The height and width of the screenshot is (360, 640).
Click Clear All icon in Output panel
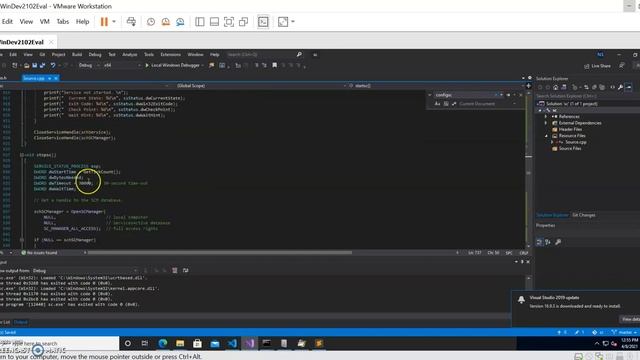(x=175, y=271)
